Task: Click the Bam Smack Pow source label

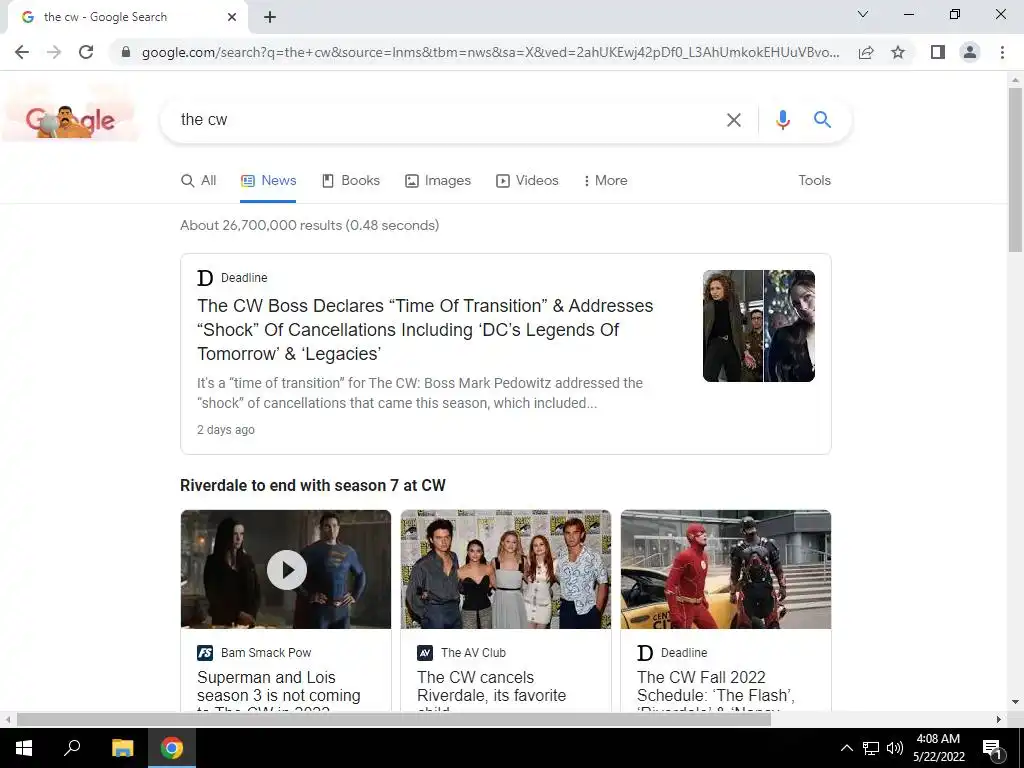Action: [266, 652]
